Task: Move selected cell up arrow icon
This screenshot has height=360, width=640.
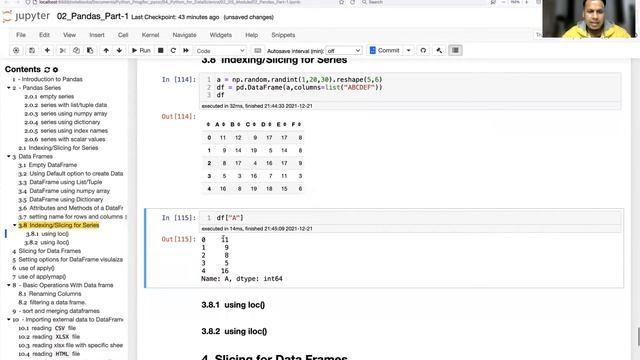Action: point(106,51)
